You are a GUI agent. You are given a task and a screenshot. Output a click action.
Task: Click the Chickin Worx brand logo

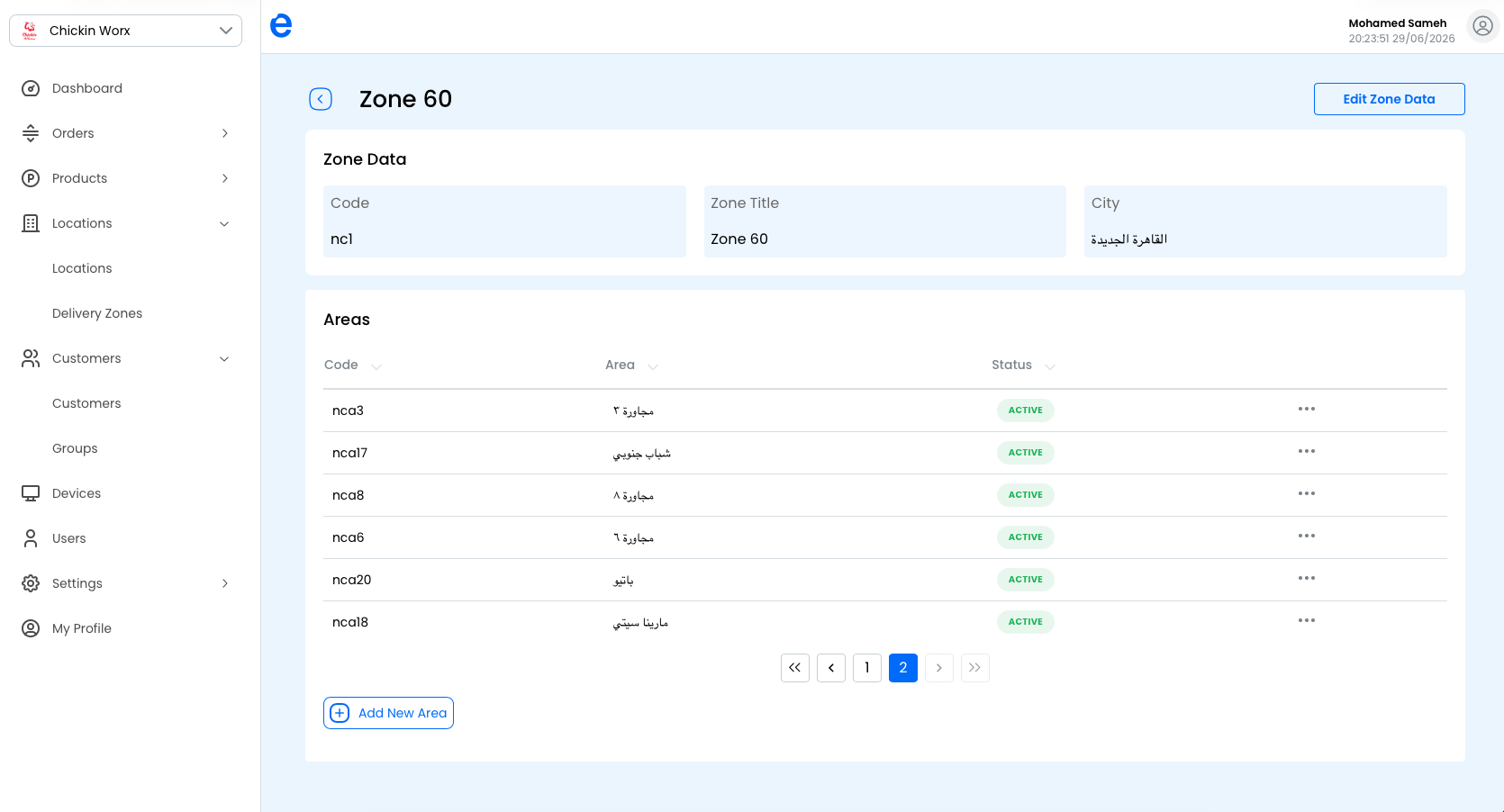[x=30, y=31]
